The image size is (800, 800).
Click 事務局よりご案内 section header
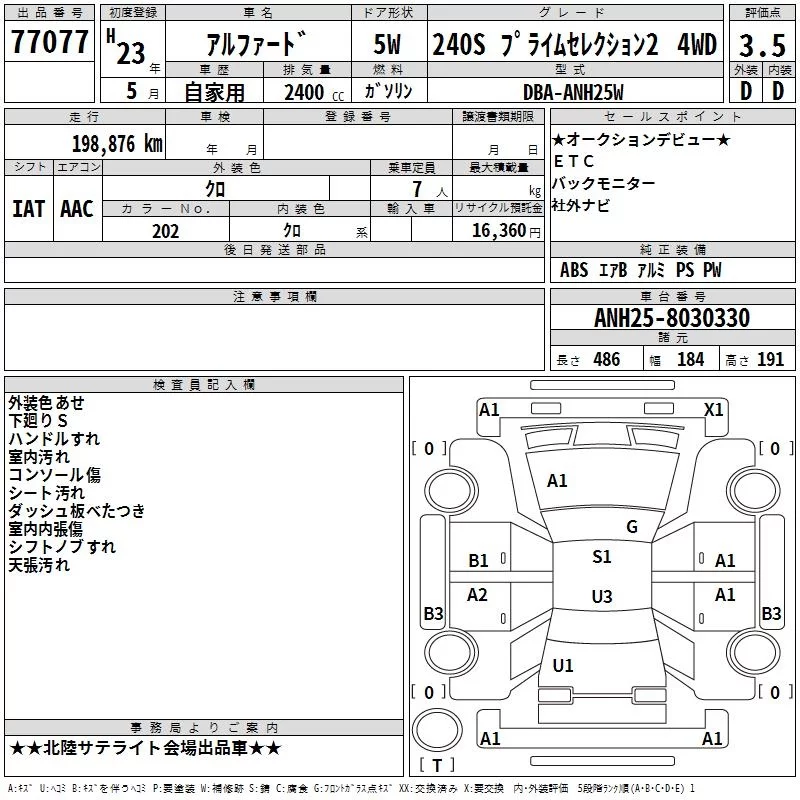pyautogui.click(x=204, y=728)
